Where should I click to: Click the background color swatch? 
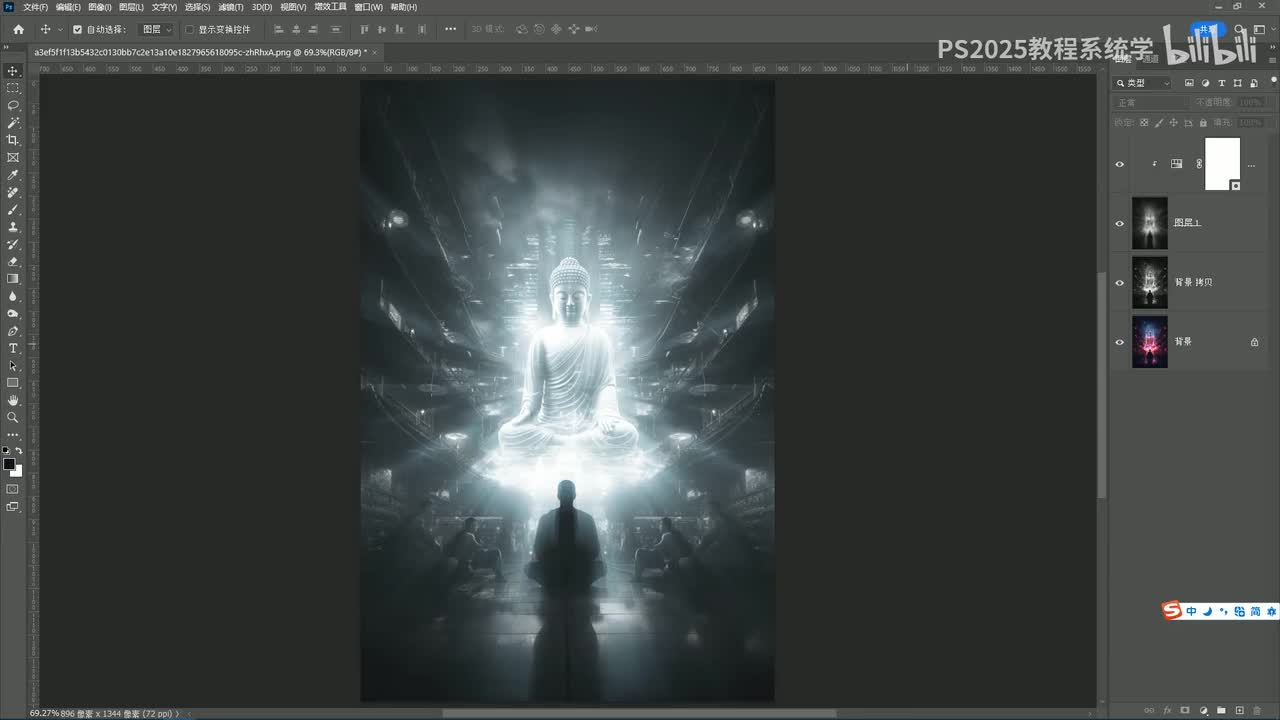click(x=17, y=471)
